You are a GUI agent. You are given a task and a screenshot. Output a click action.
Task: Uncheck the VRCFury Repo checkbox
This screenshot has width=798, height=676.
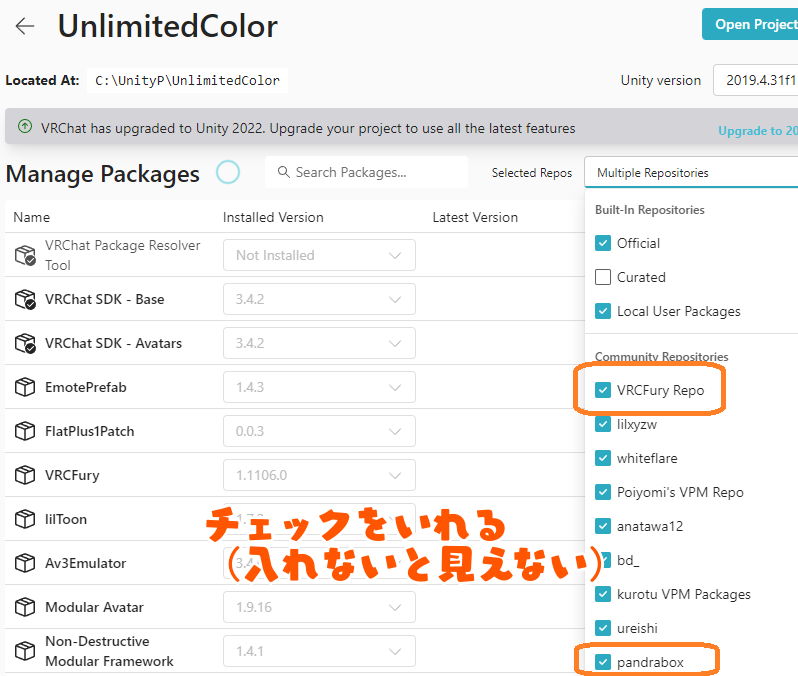click(x=603, y=390)
